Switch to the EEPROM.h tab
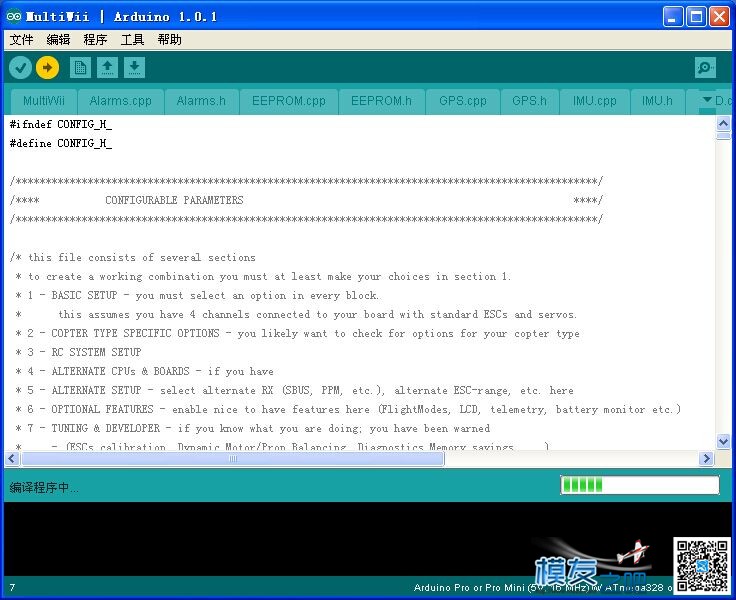 [x=381, y=101]
